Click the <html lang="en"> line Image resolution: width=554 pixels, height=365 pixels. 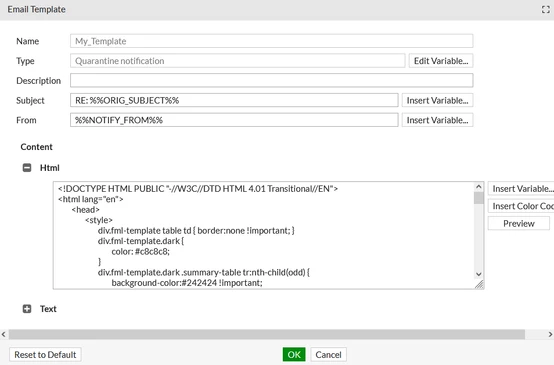click(91, 199)
